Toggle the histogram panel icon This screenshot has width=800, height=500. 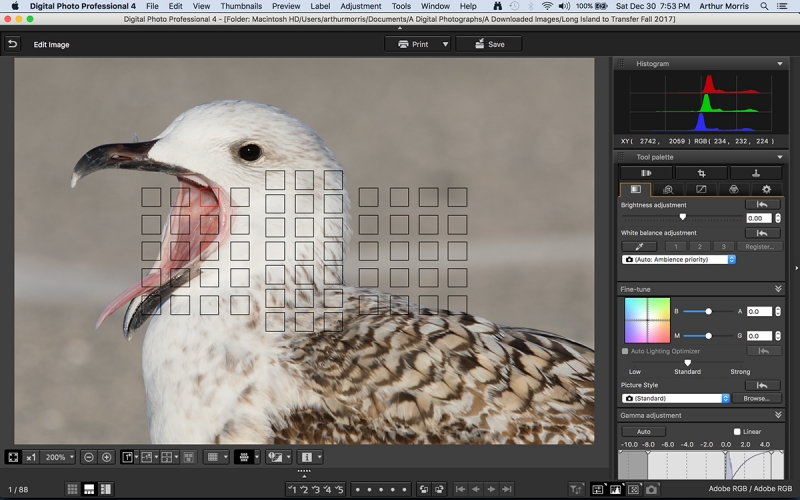tap(615, 489)
